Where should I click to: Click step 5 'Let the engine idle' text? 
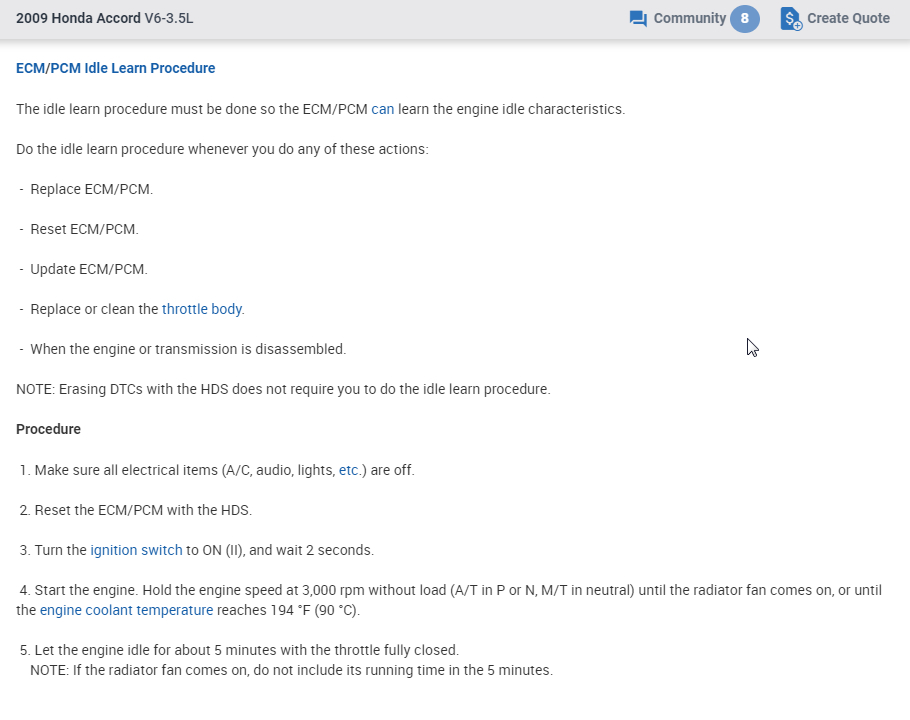coord(246,650)
